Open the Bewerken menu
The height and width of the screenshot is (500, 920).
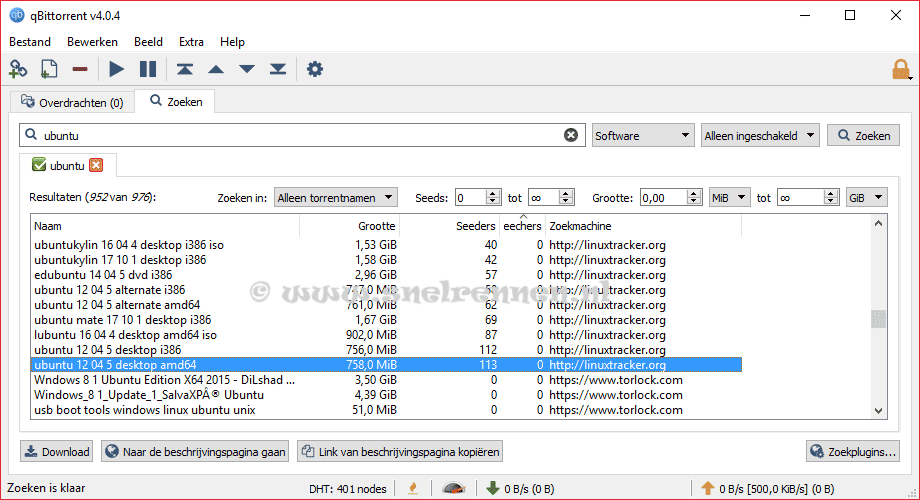point(92,42)
